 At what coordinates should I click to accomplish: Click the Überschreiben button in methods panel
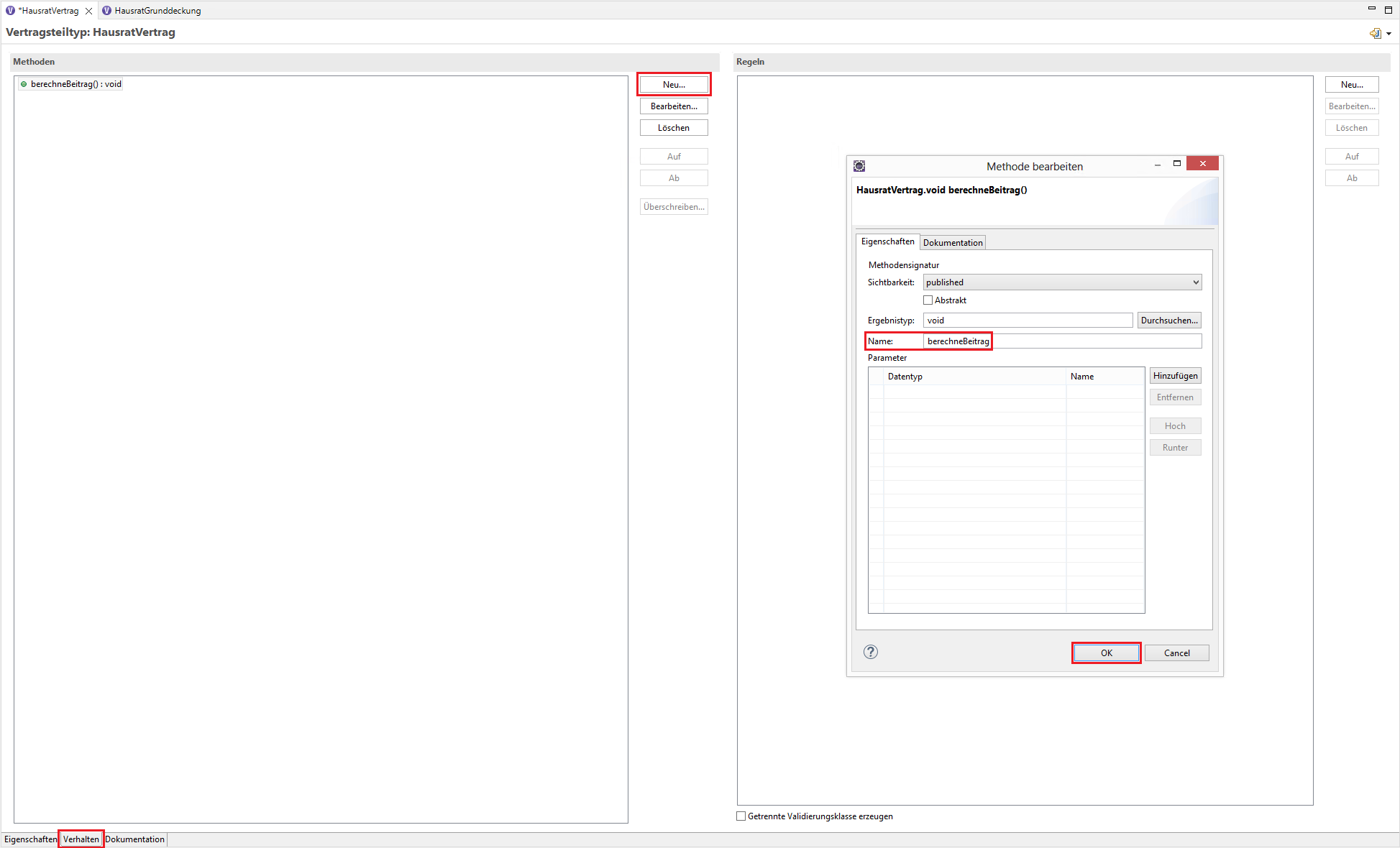pyautogui.click(x=673, y=206)
